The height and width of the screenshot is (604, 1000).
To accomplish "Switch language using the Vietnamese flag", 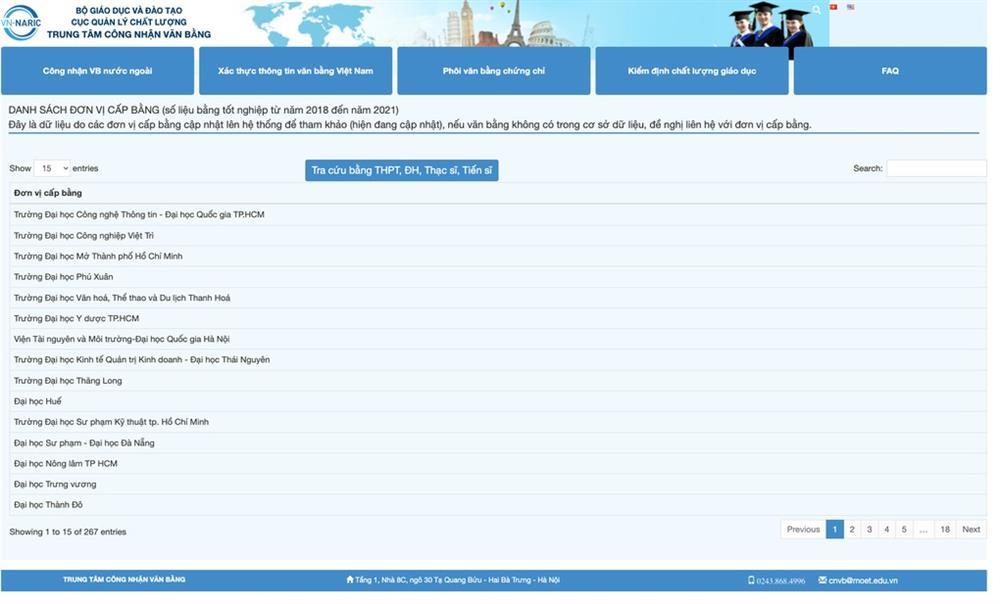I will tap(834, 7).
